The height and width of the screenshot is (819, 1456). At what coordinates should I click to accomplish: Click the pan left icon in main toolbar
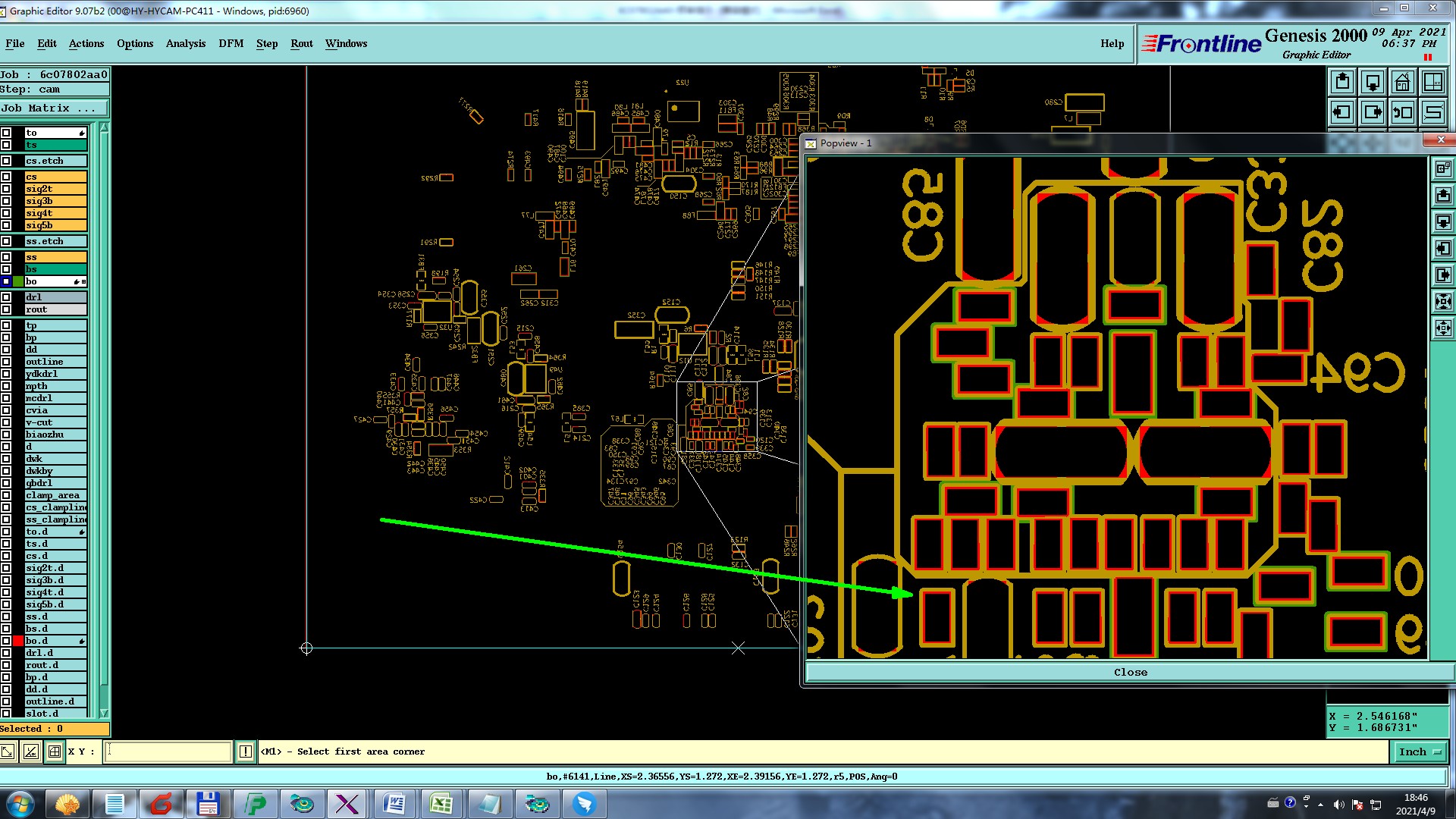(1341, 112)
